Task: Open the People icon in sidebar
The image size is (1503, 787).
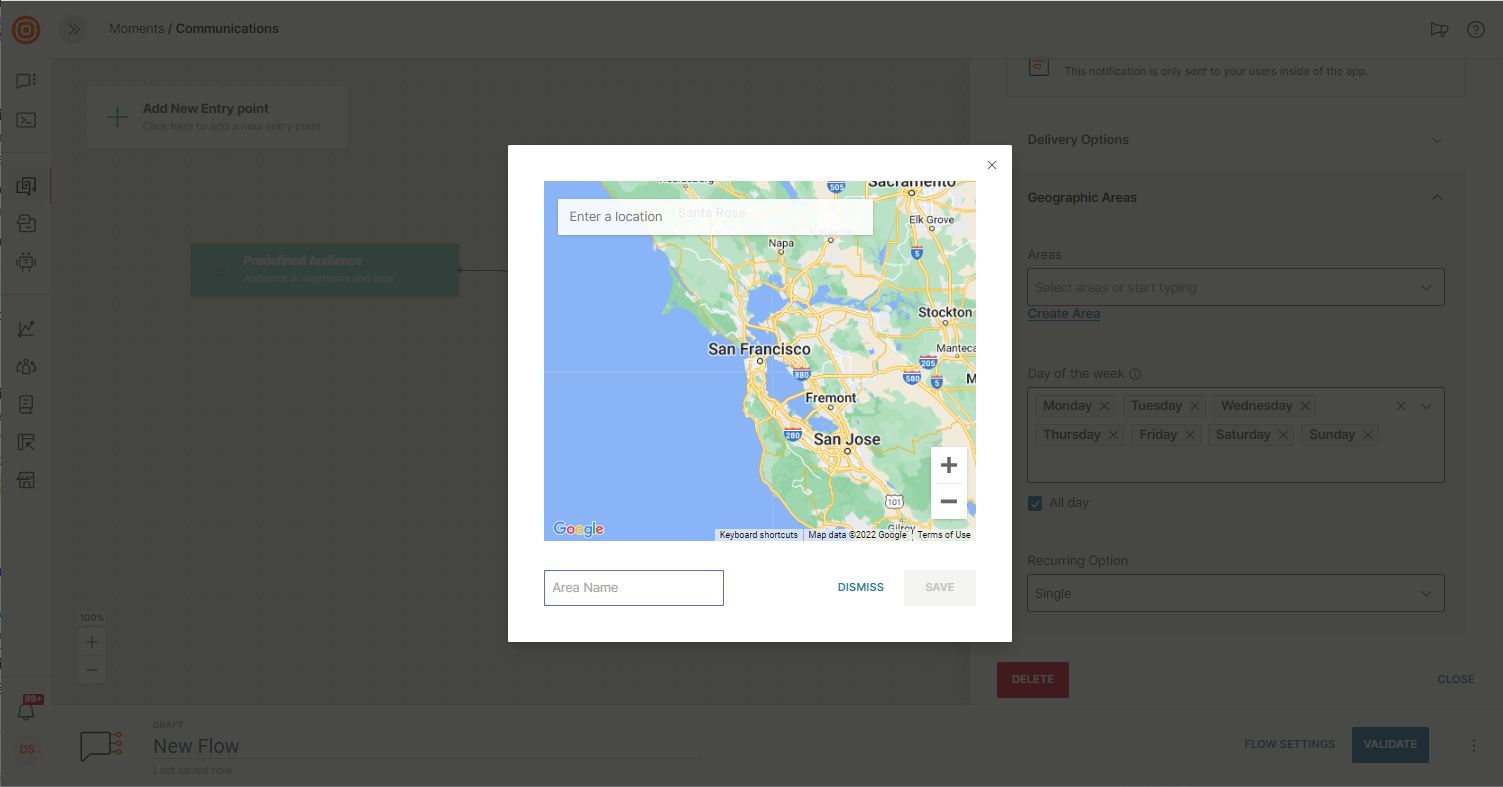Action: click(x=27, y=367)
